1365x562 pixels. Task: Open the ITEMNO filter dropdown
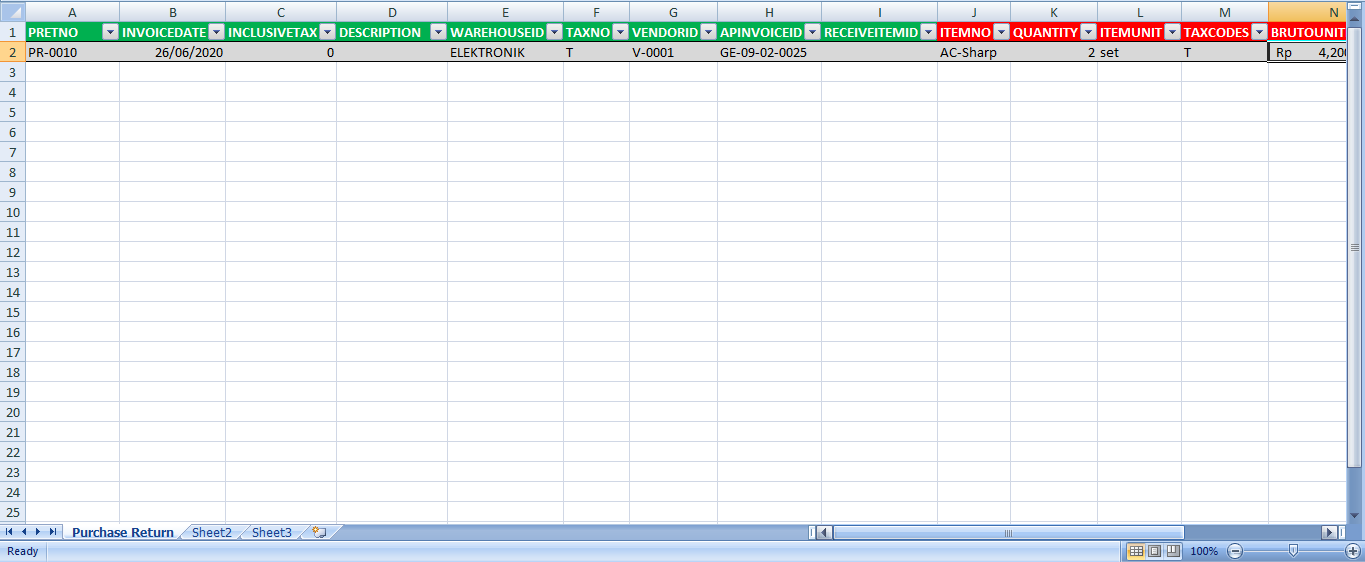tap(1001, 32)
